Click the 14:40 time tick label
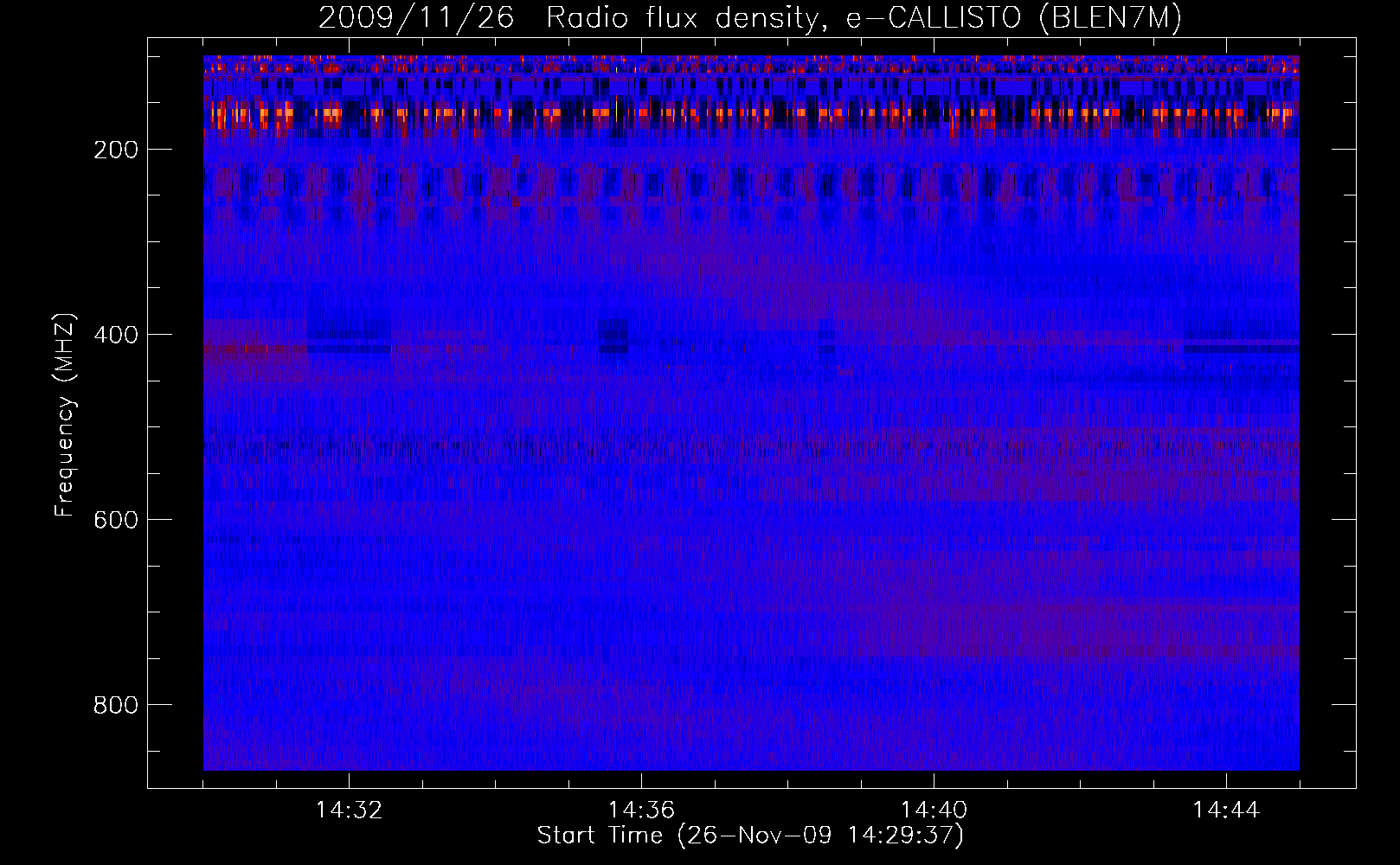This screenshot has width=1400, height=865. coord(934,811)
